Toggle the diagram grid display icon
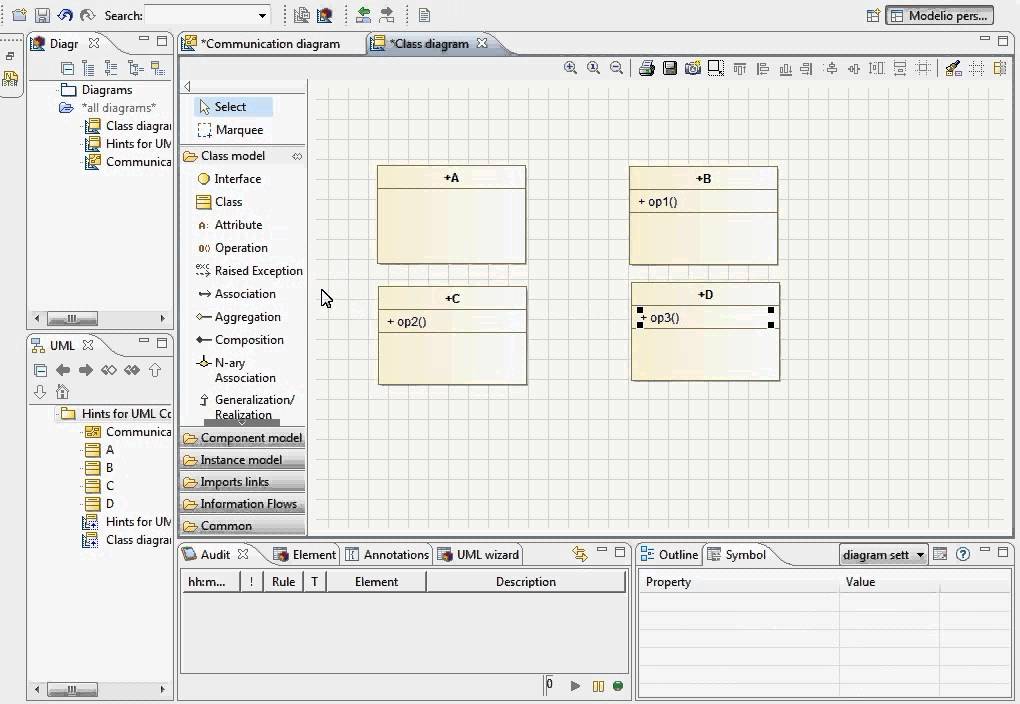 (976, 68)
